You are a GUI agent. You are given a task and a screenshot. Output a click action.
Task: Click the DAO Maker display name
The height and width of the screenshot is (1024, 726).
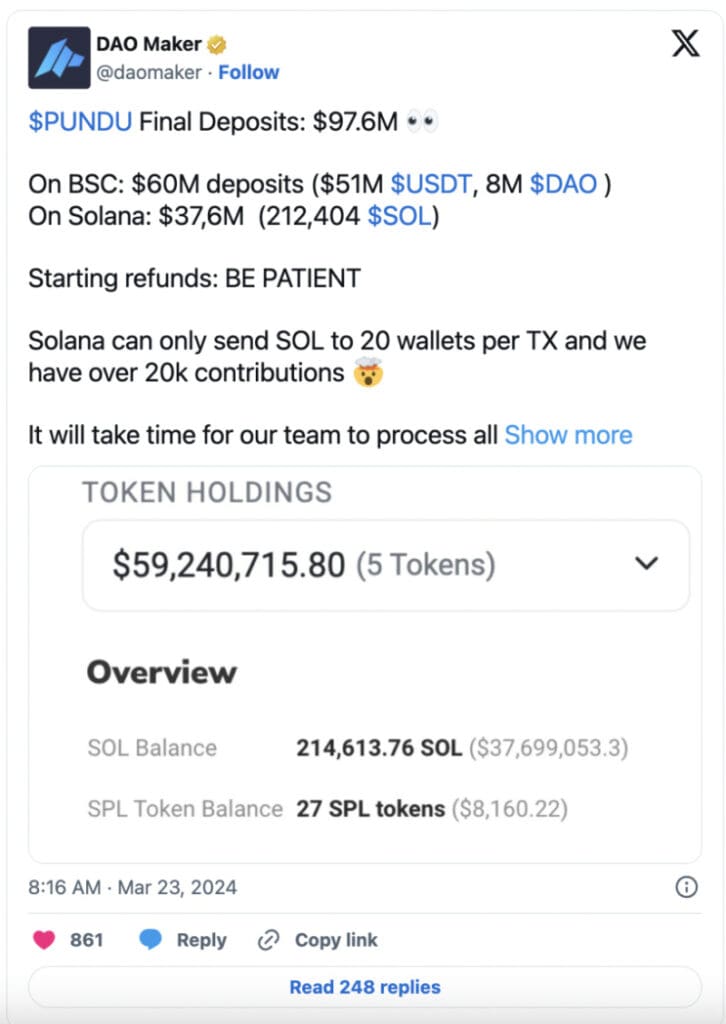click(148, 44)
